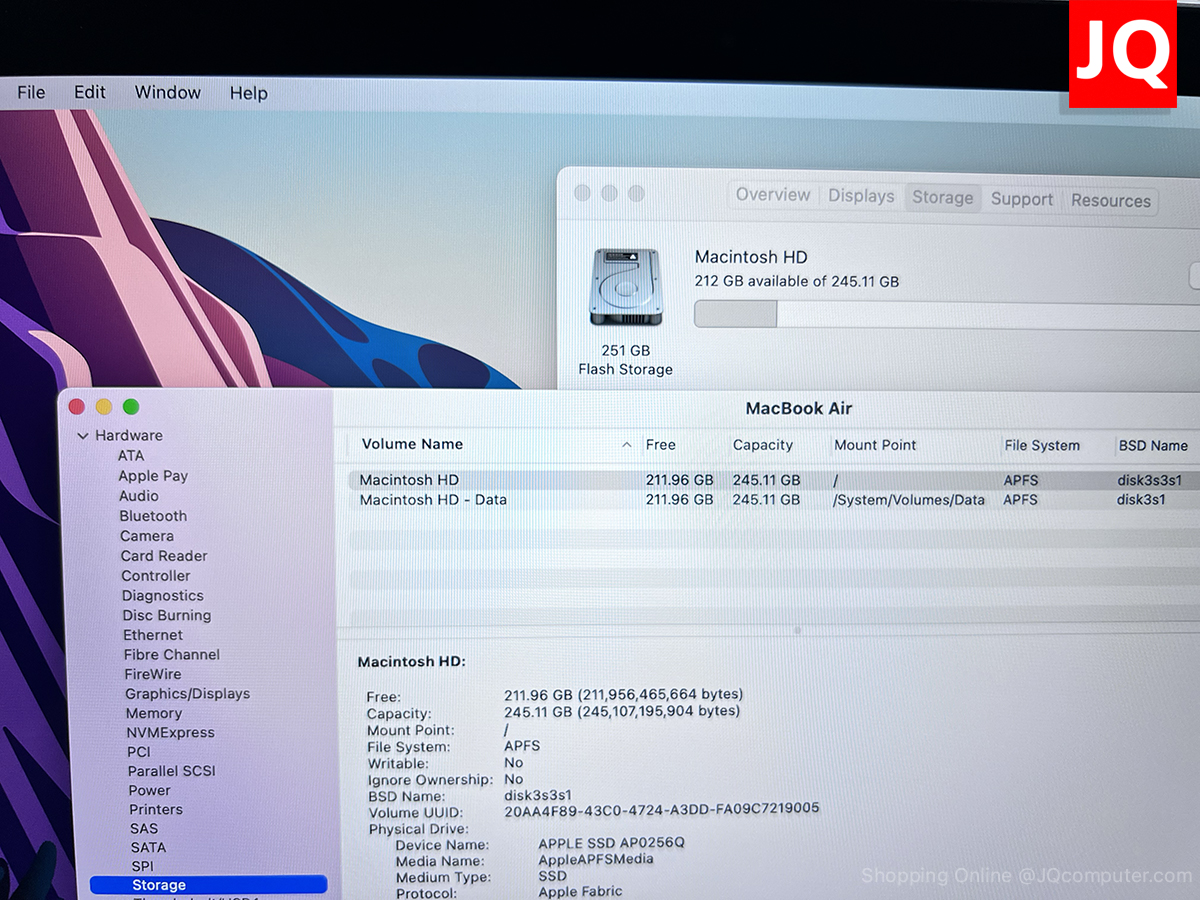Sort by the Capacity column header

(762, 445)
